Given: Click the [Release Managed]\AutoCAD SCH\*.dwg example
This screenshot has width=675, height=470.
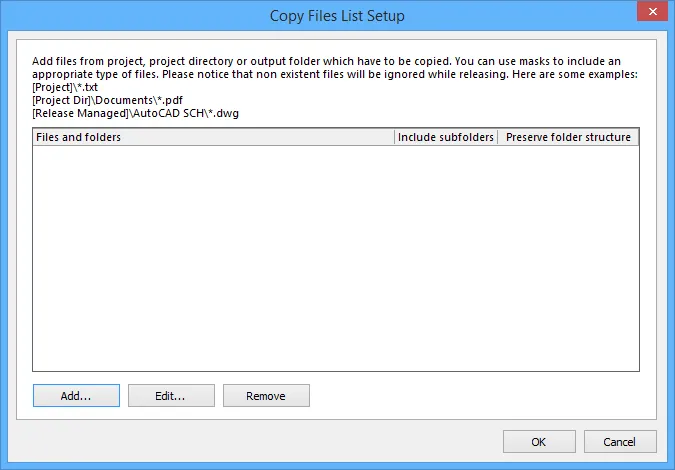Looking at the screenshot, I should pyautogui.click(x=135, y=113).
